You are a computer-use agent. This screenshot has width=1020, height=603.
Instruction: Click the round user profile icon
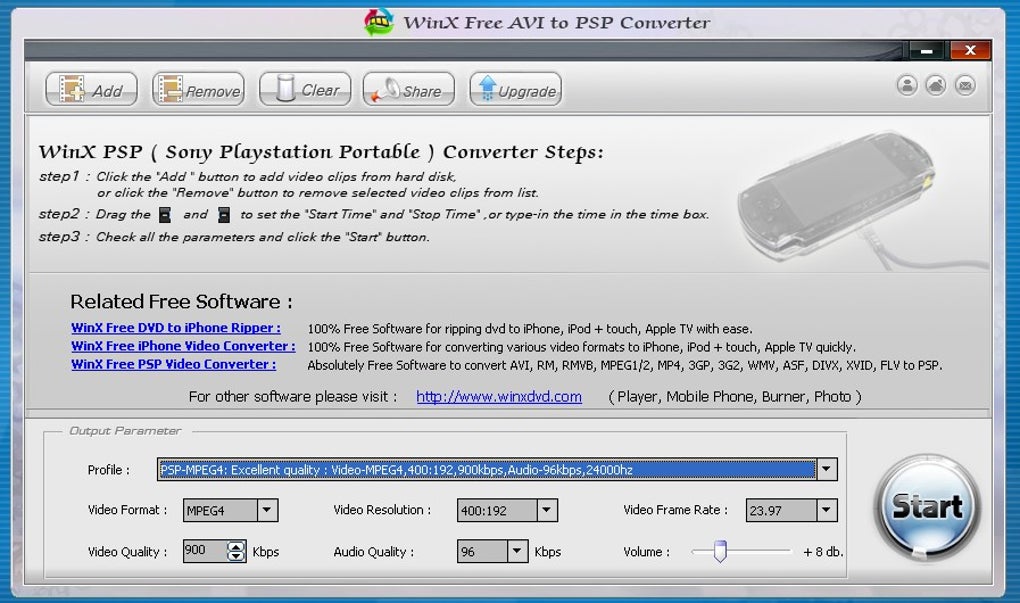[x=907, y=85]
